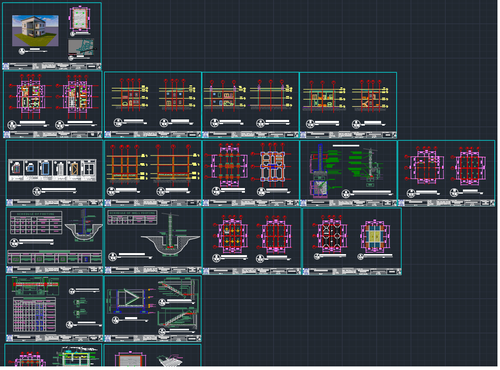Screen dimensions: 500x370
Task: Select title block of the house rendering sheet
Action: click(52, 66)
